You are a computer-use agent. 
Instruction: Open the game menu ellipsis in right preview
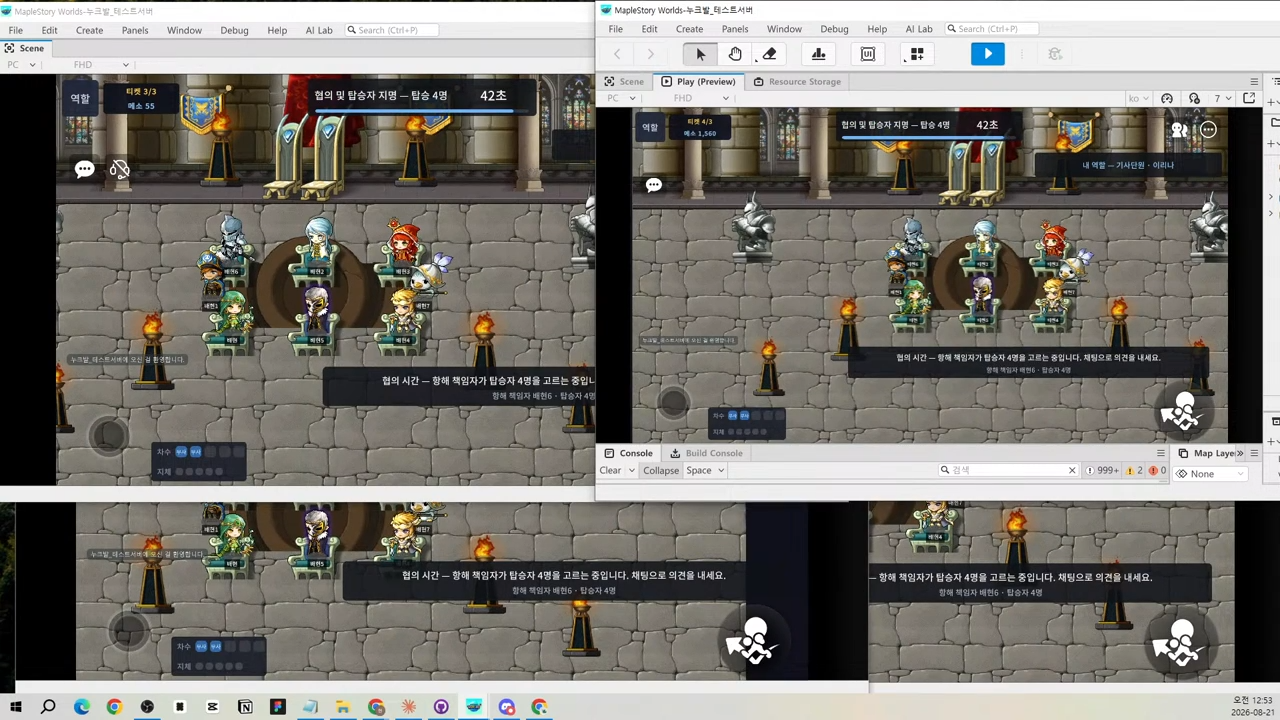tap(1208, 129)
